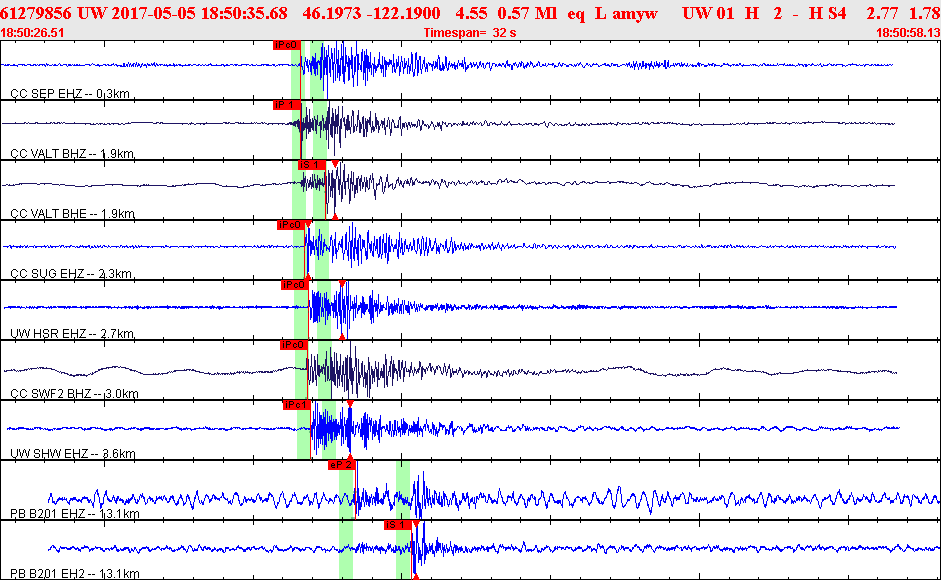The image size is (941, 580).
Task: Click the start time 18:50:26.51
Action: (x=32, y=33)
